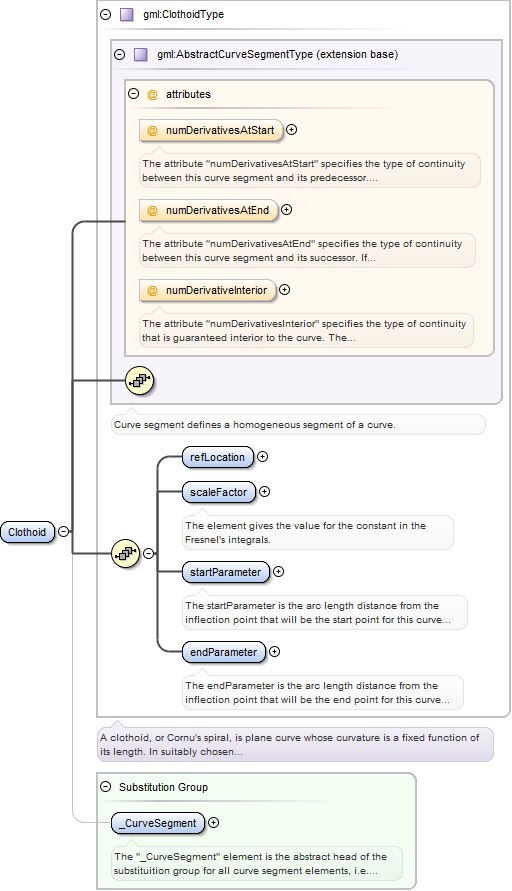The width and height of the screenshot is (512, 891).
Task: Expand the numDerivativesAtStart attribute
Action: pyautogui.click(x=291, y=130)
